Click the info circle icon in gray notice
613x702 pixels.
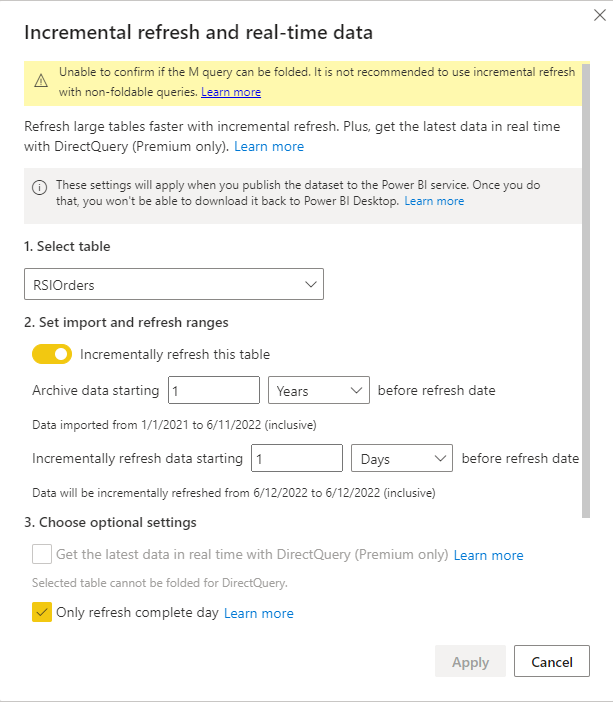point(39,187)
